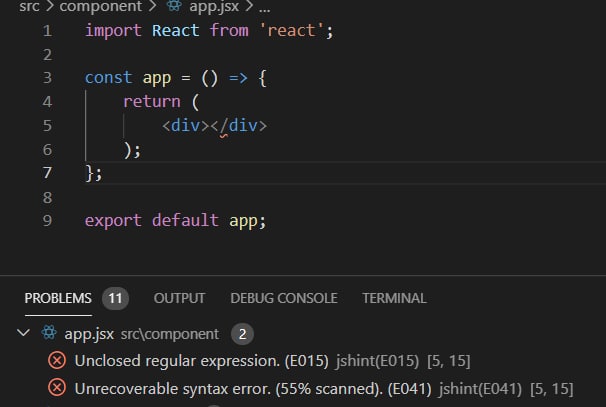Screen dimensions: 606x407
Task: Click the breadcrumb ellipsis after app.jsx
Action: (x=264, y=8)
